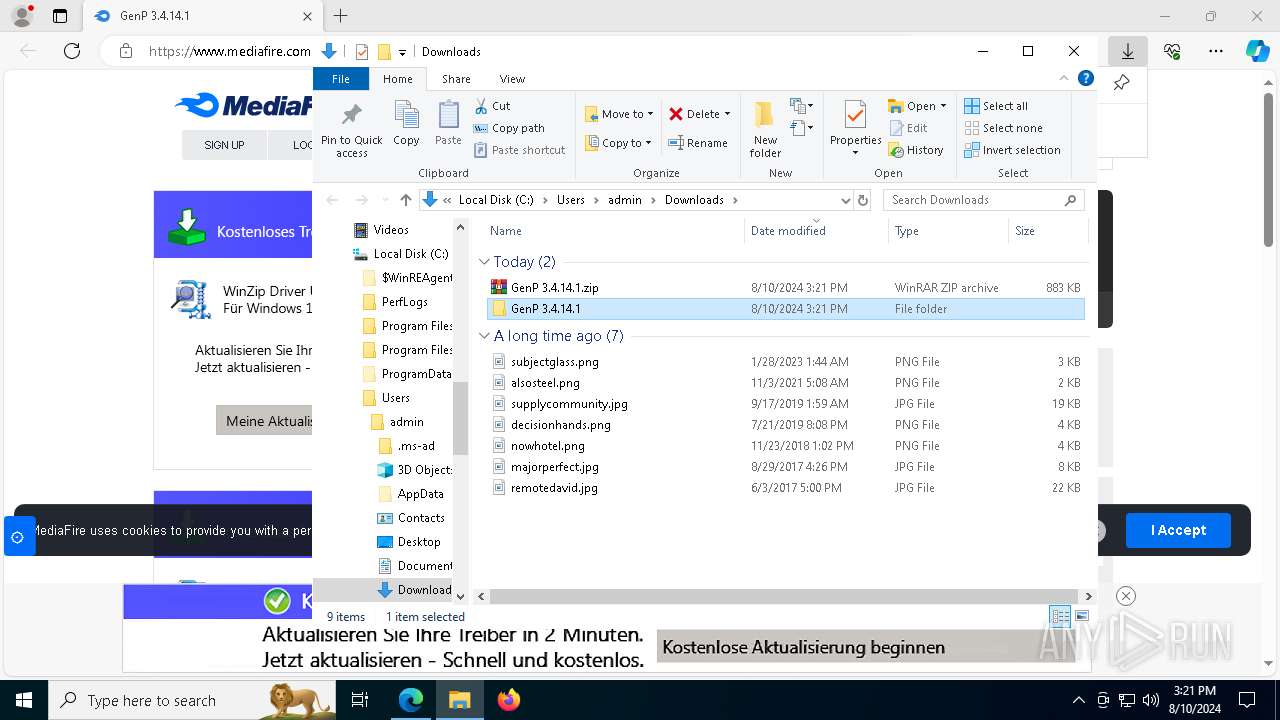Open Edge Copilot sidebar icon
The height and width of the screenshot is (720, 1280).
coord(1257,51)
